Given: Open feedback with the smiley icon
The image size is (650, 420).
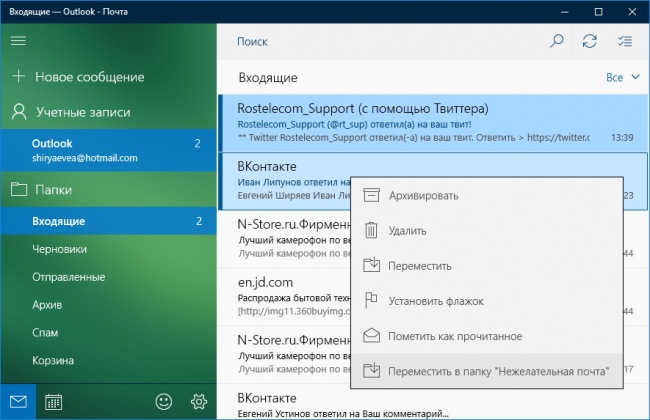Looking at the screenshot, I should pos(164,402).
